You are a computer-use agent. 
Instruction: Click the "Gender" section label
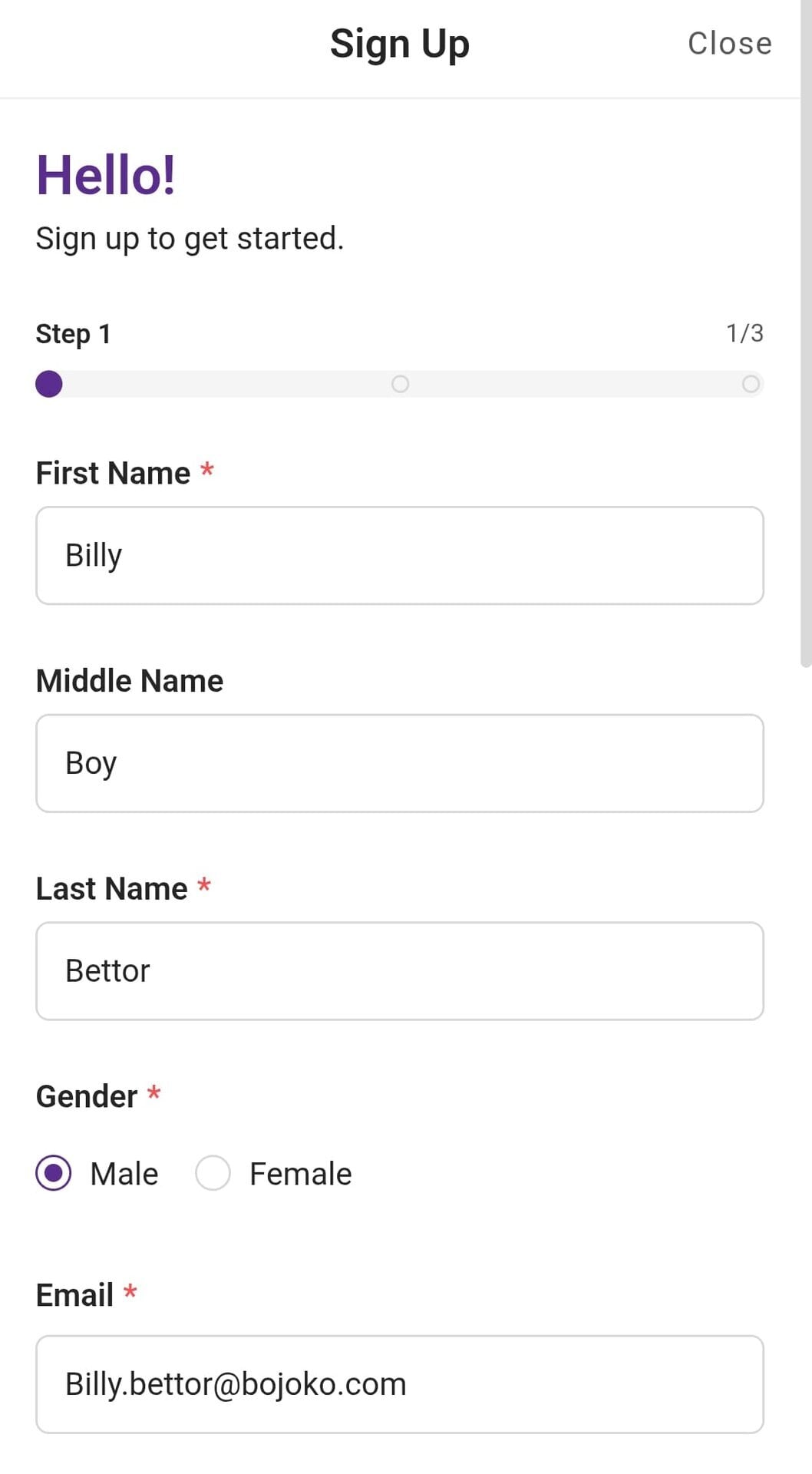87,1096
